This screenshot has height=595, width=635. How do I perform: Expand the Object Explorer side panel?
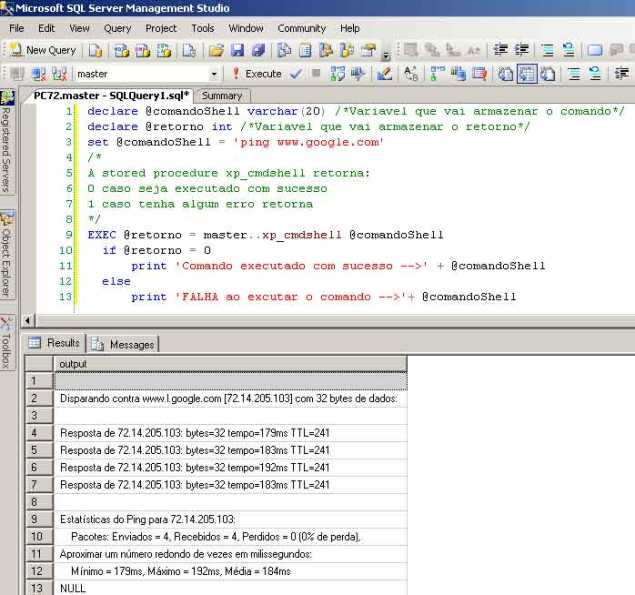point(7,256)
